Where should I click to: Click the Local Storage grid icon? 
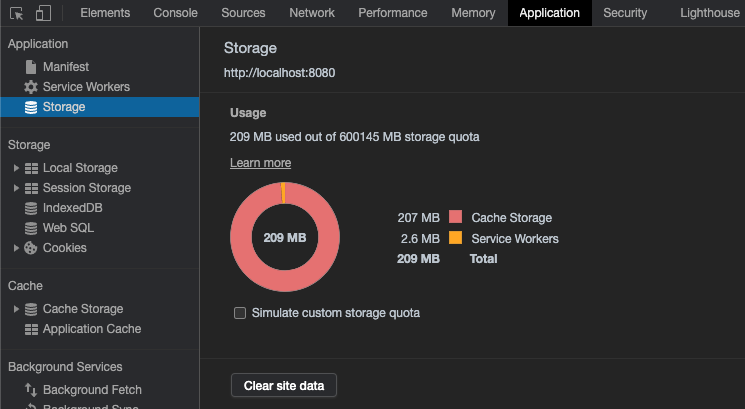click(31, 168)
